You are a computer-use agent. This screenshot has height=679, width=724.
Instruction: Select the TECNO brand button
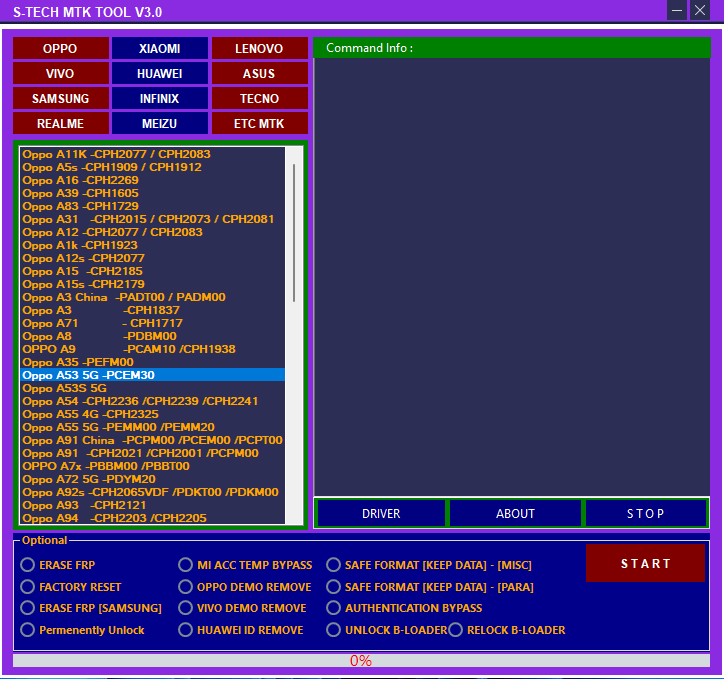pos(259,98)
